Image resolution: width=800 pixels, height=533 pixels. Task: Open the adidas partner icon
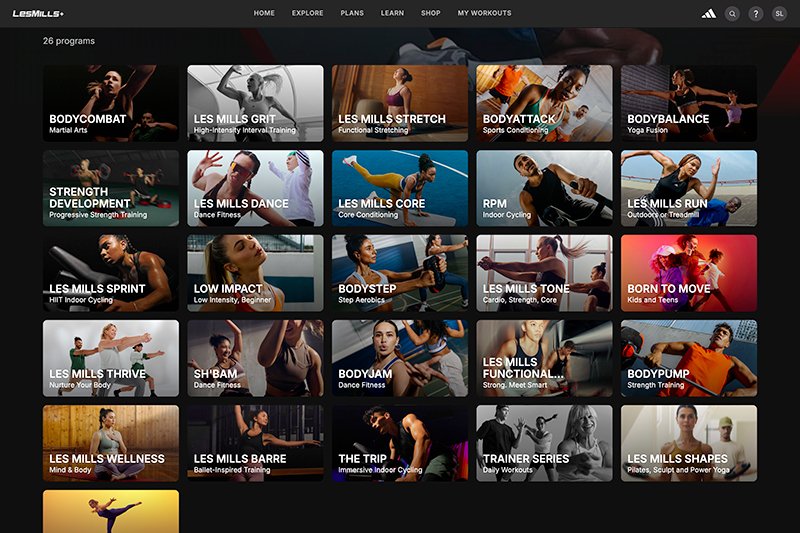click(x=709, y=14)
